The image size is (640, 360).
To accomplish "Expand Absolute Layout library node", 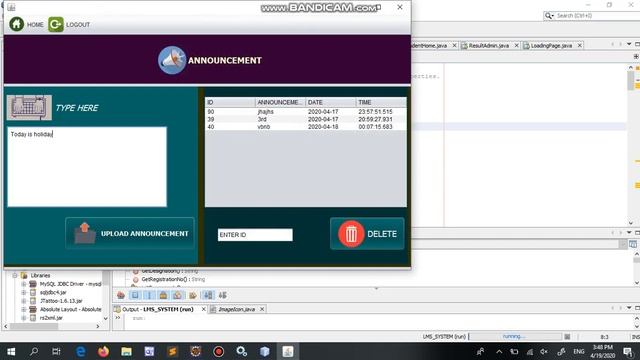I will pos(24,309).
